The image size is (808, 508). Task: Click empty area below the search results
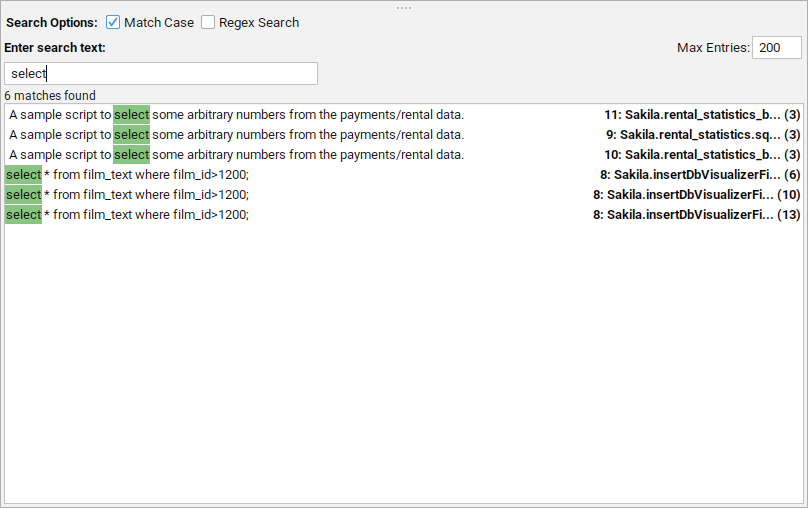pos(404,360)
